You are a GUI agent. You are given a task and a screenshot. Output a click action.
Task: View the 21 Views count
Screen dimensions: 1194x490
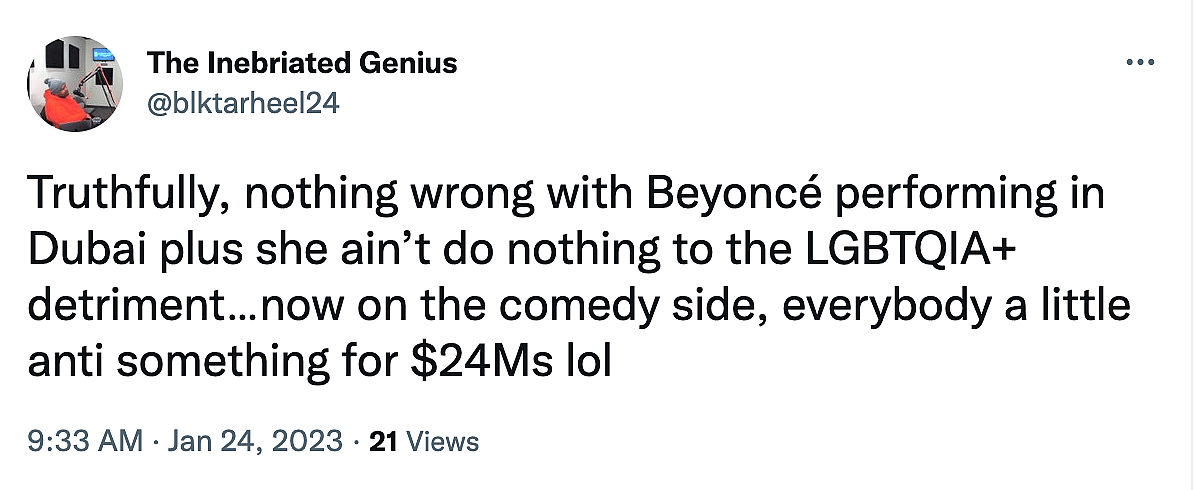[424, 441]
